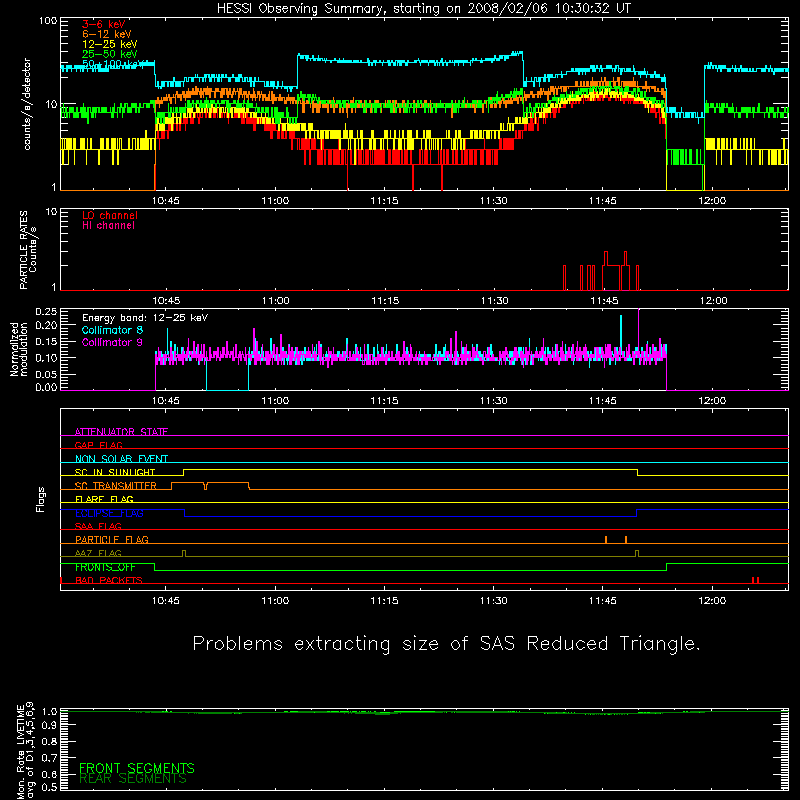Click the ATTENUATOR_STATE flag label

pos(121,432)
